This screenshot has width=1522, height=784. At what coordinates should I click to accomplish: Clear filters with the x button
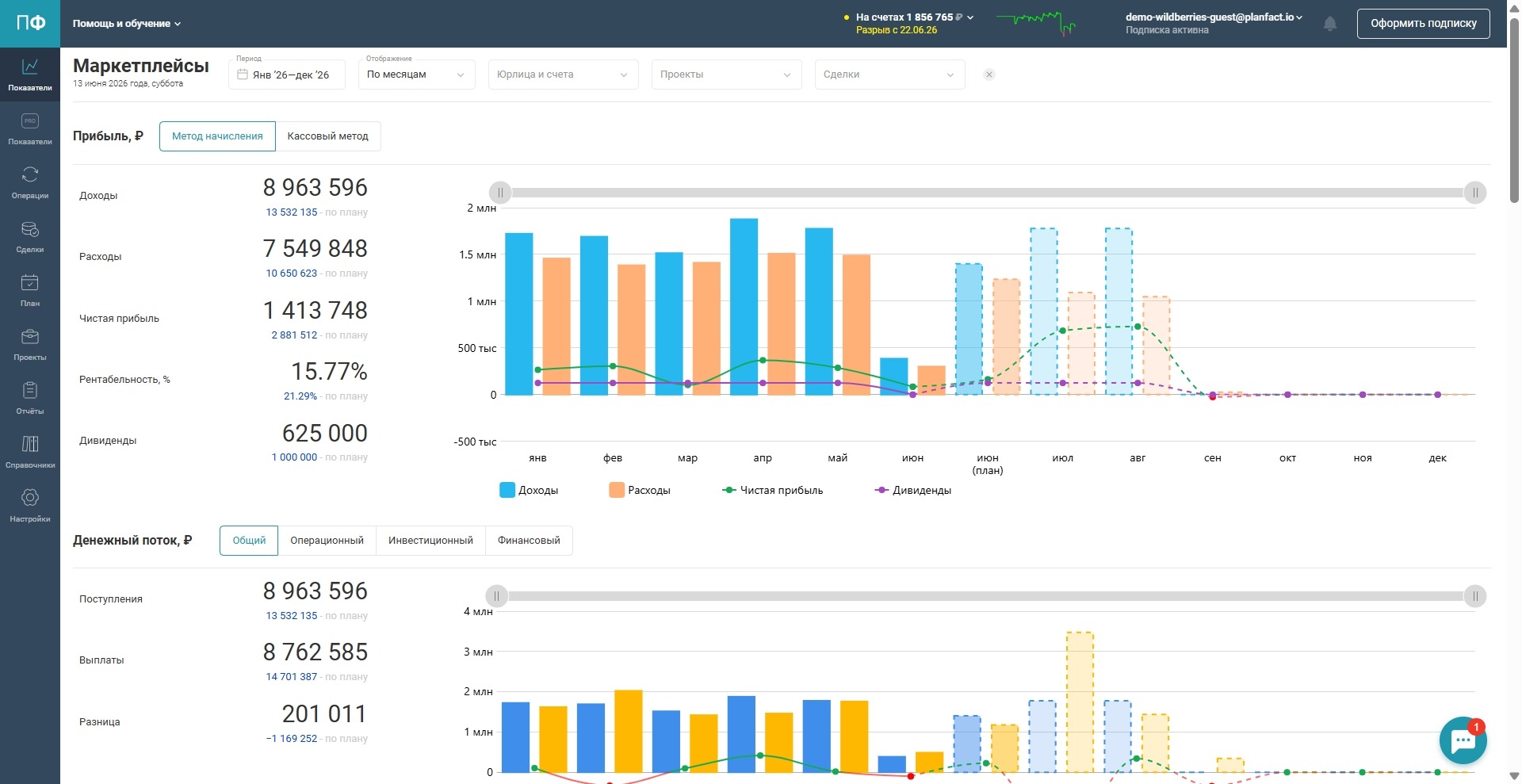coord(989,75)
